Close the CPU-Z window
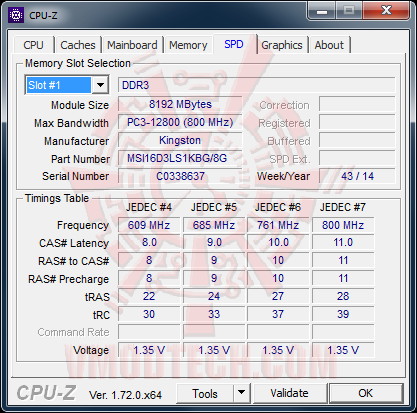The image size is (417, 413). (x=386, y=10)
